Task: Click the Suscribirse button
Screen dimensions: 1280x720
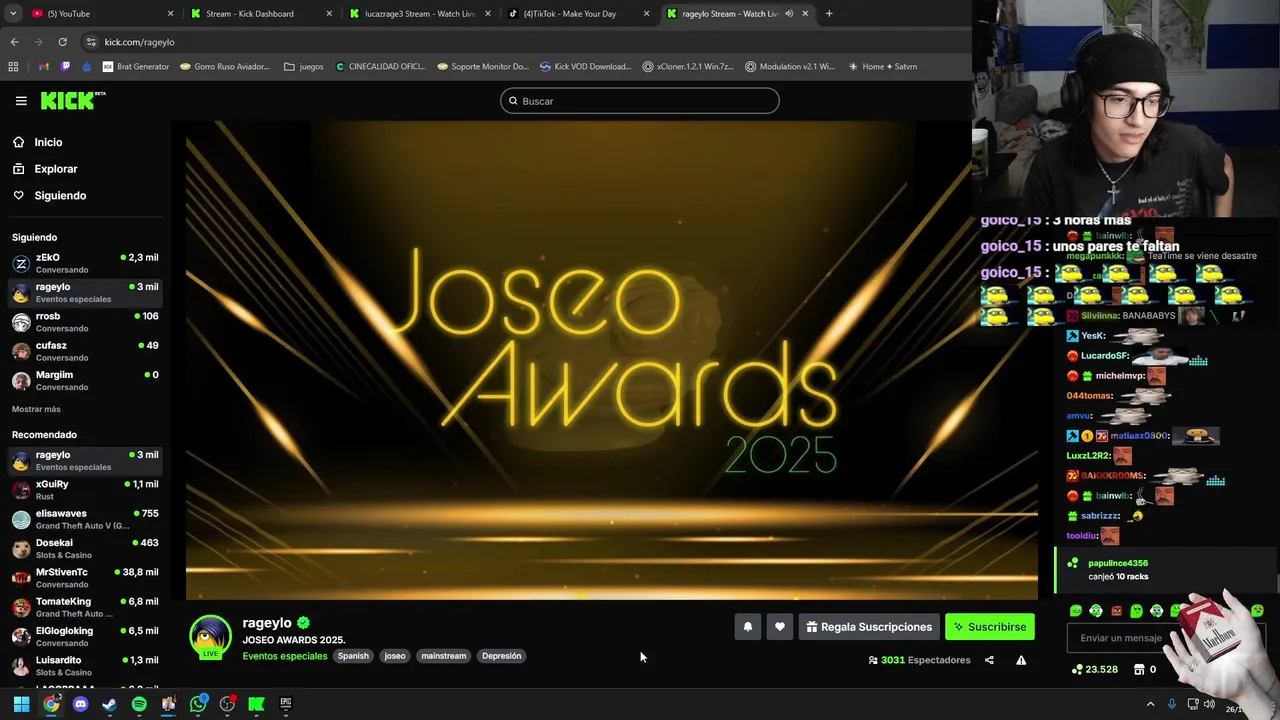Action: coord(990,627)
